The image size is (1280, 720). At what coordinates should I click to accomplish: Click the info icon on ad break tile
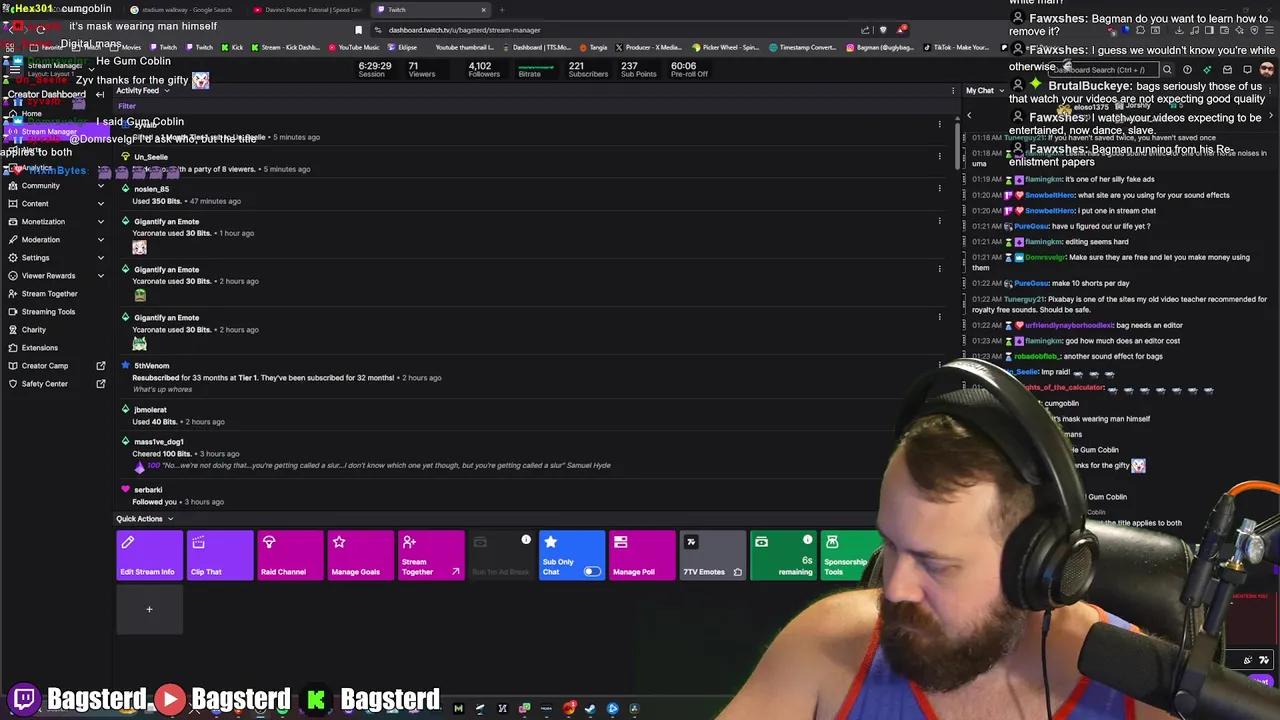tap(526, 541)
